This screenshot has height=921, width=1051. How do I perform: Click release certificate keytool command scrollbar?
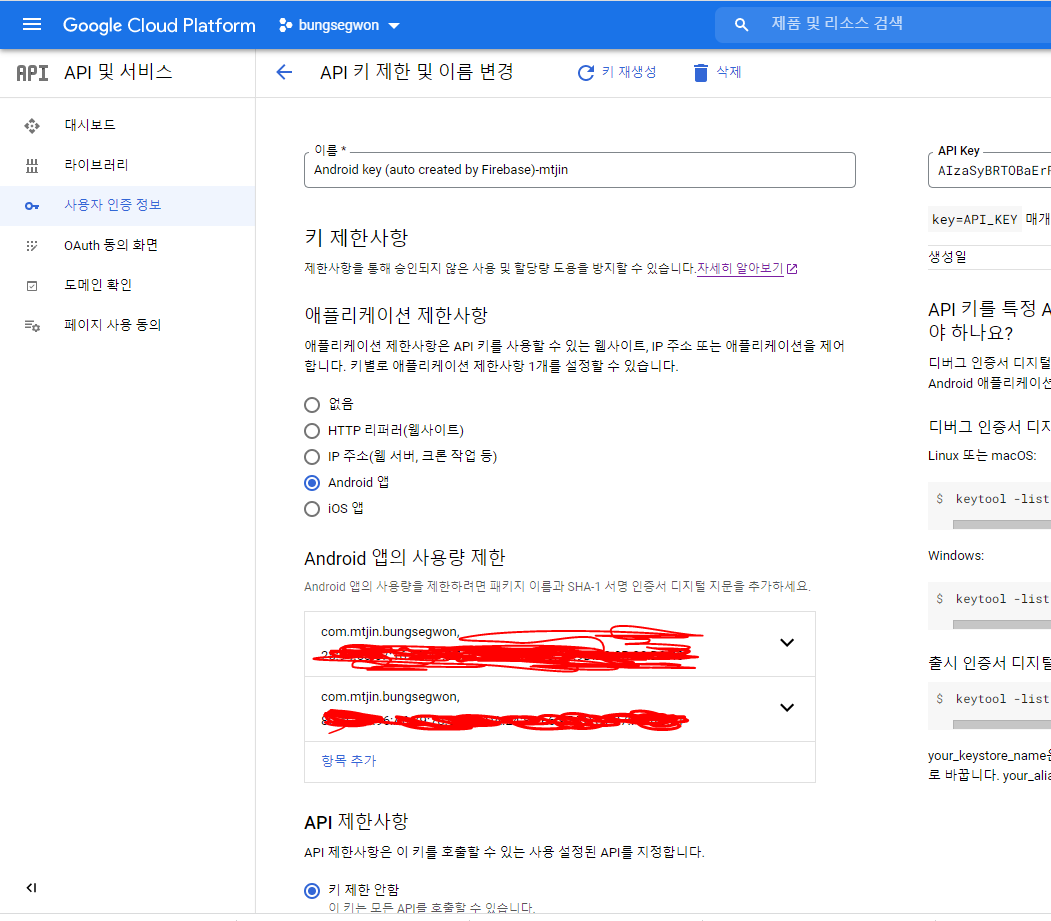pos(1001,725)
